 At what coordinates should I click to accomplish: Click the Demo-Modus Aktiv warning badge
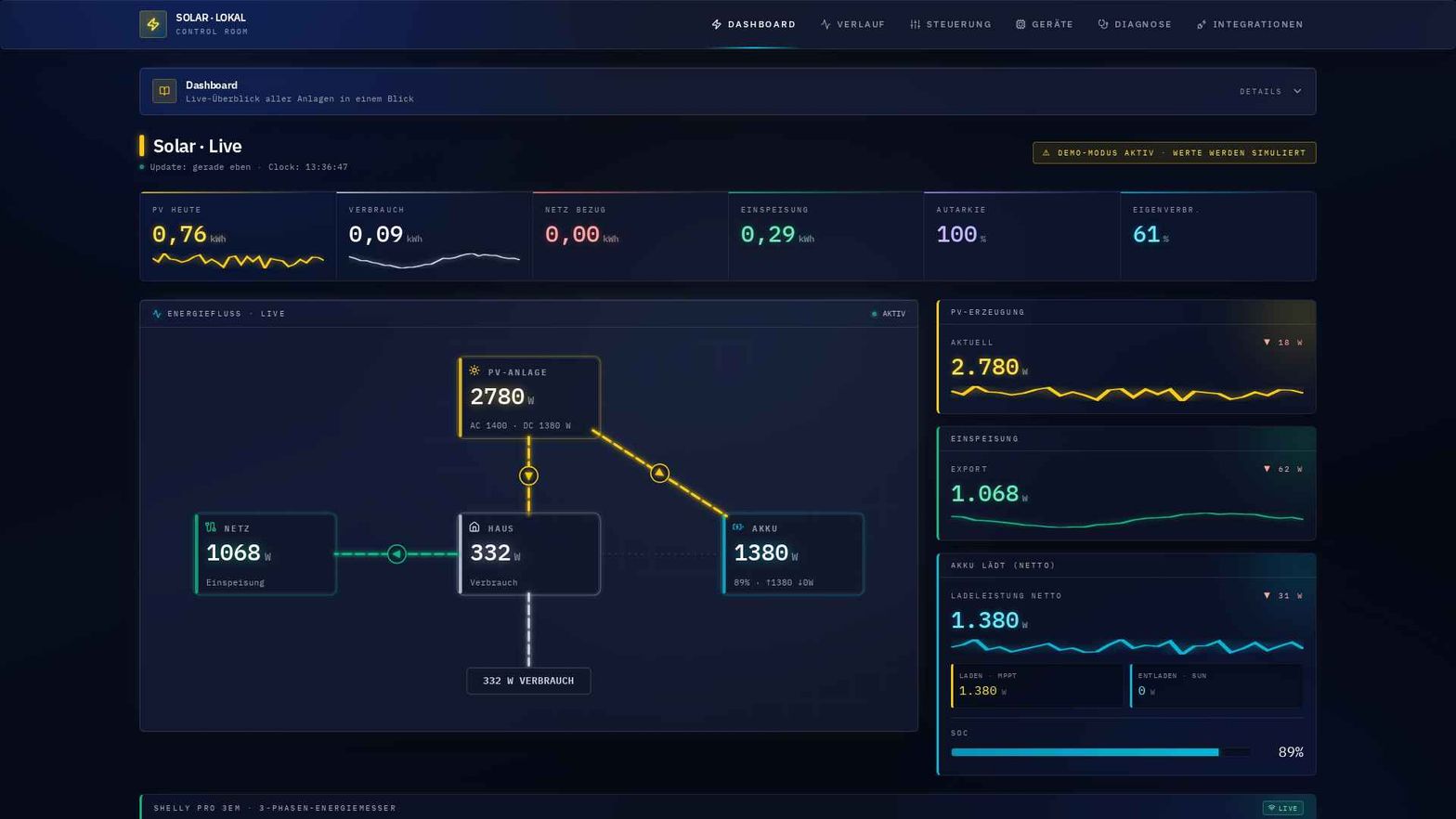coord(1174,152)
